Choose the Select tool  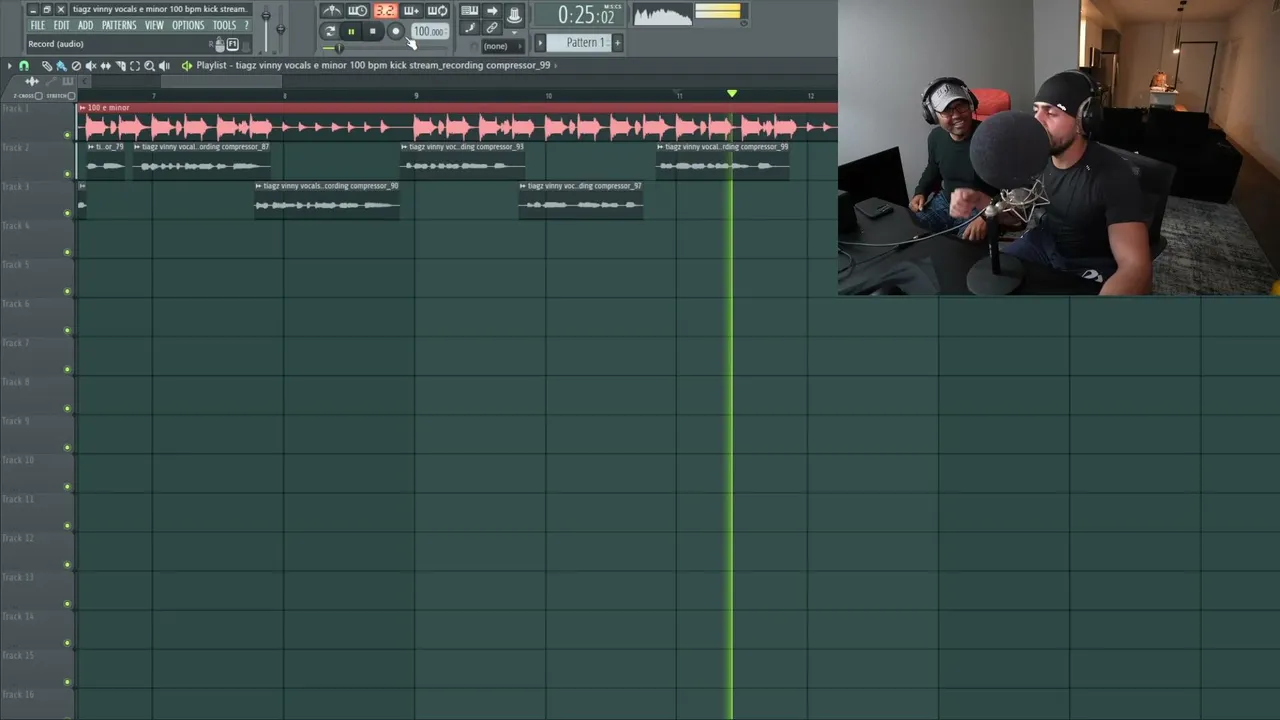pos(135,66)
